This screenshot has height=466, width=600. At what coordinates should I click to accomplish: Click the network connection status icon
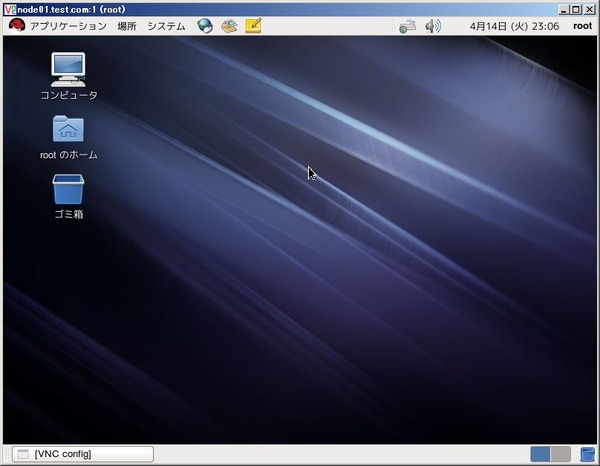(x=407, y=26)
